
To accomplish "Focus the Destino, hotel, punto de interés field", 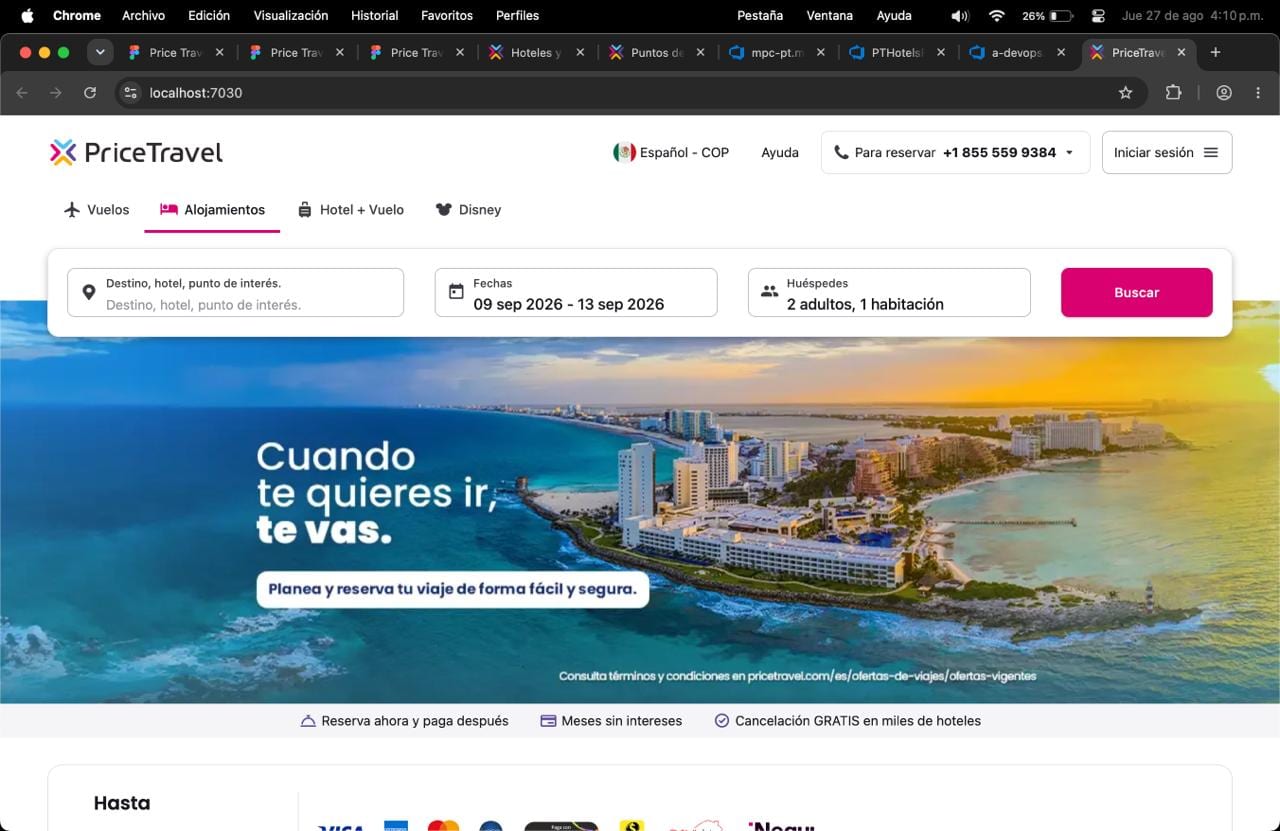I will point(235,292).
